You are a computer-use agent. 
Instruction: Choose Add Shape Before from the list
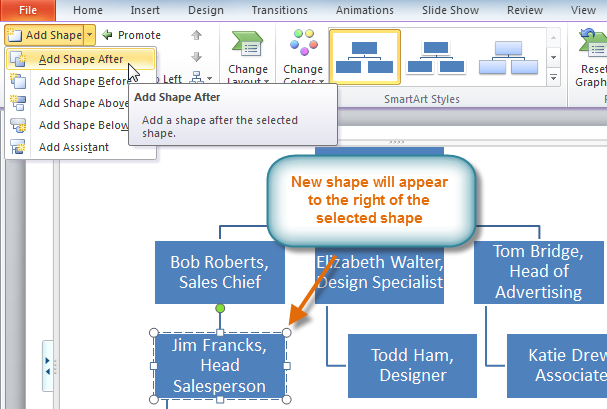click(80, 81)
